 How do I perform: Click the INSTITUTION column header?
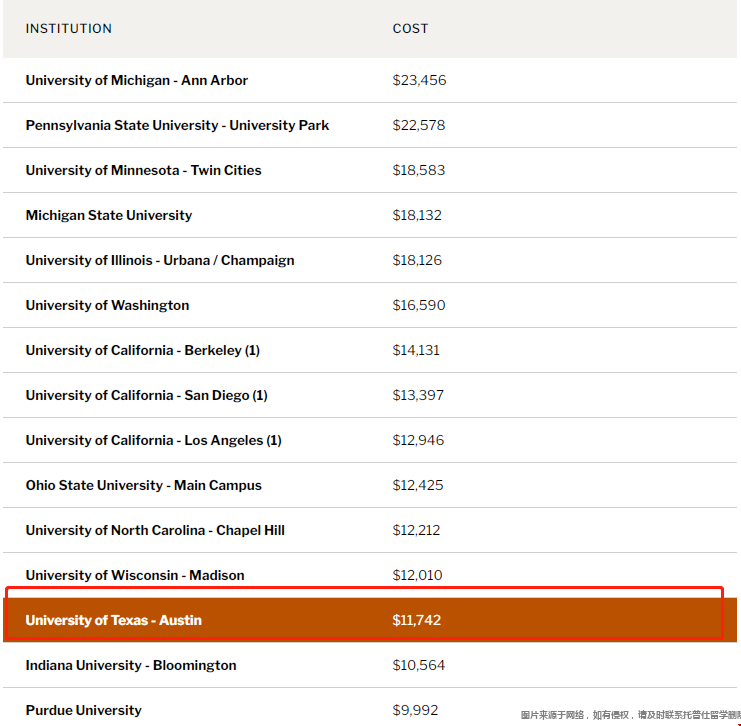69,29
